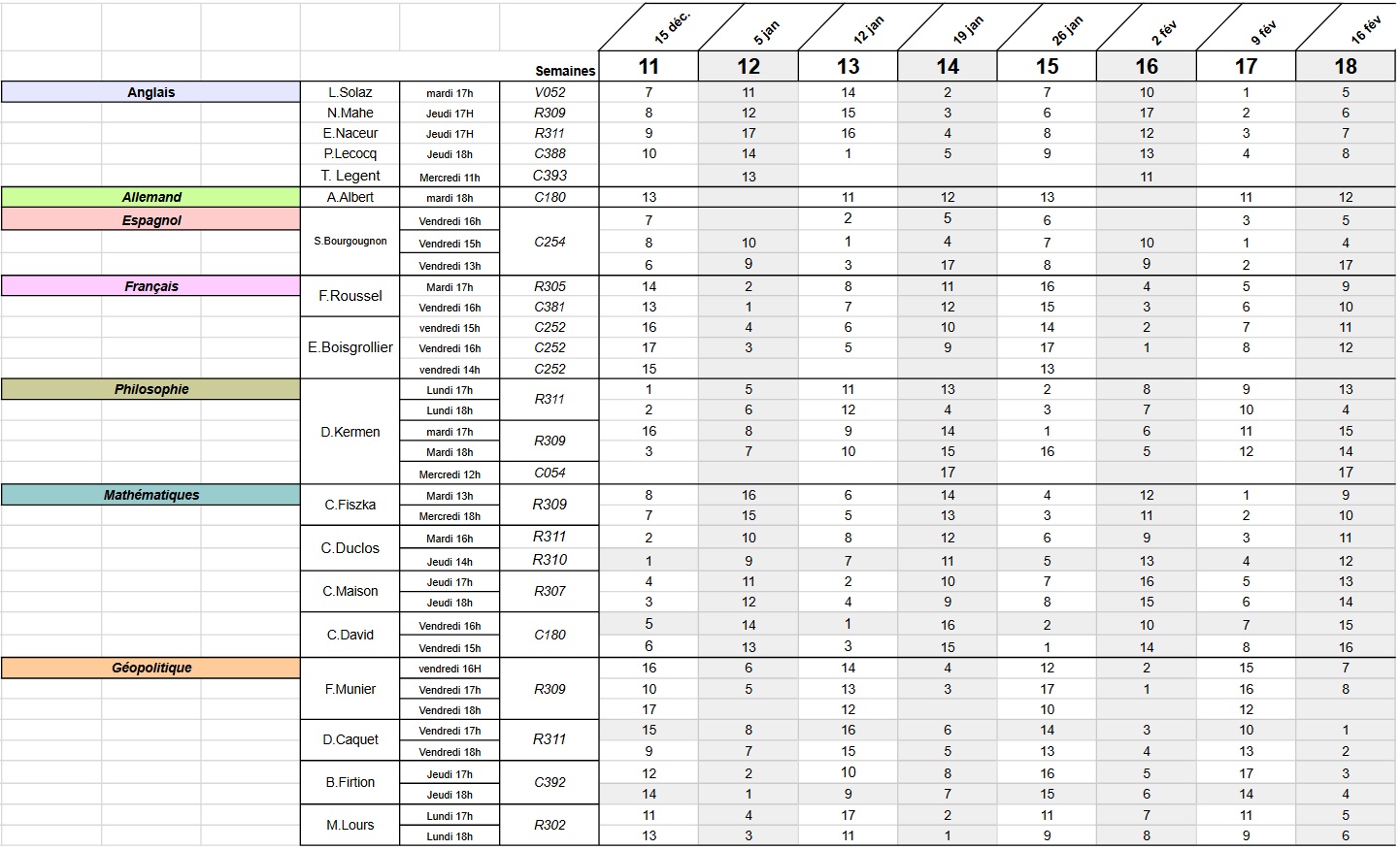Select the Mercredi 11h time slot
1400x850 pixels.
[450, 178]
